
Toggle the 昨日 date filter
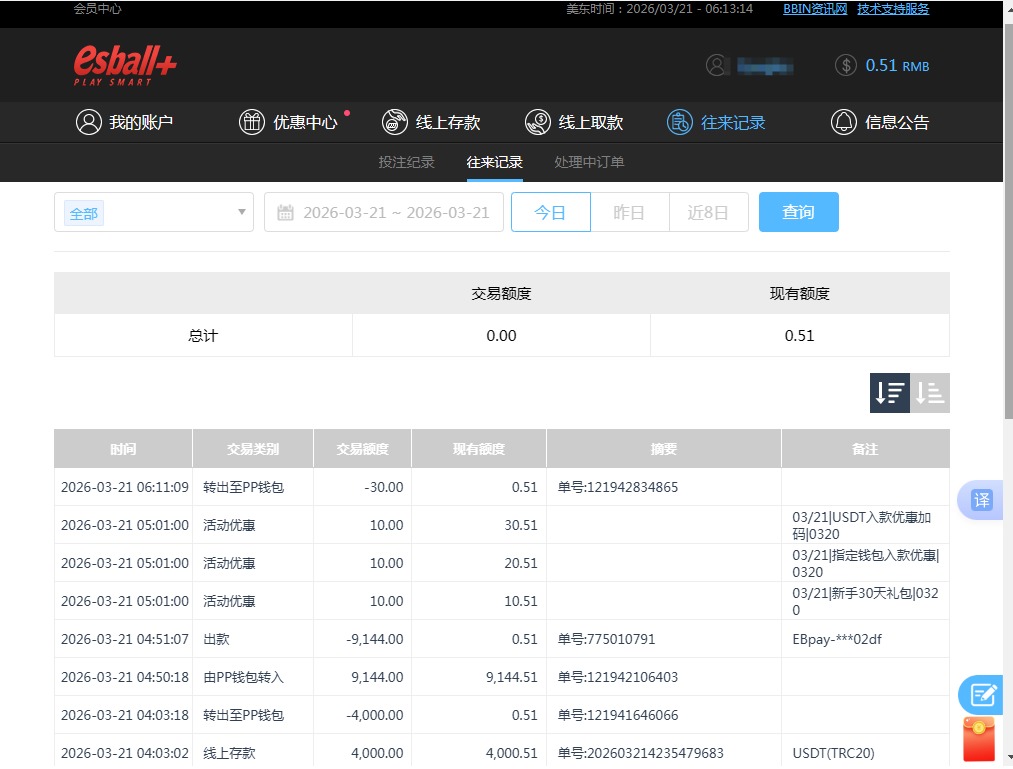pyautogui.click(x=630, y=211)
